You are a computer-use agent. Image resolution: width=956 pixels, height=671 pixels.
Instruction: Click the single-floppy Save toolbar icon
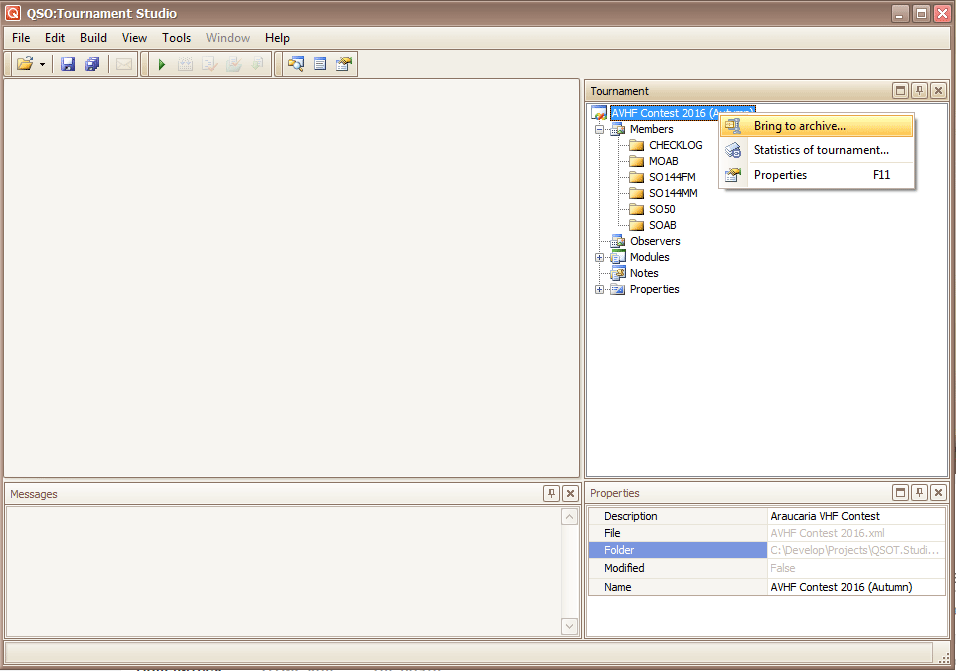(x=68, y=64)
